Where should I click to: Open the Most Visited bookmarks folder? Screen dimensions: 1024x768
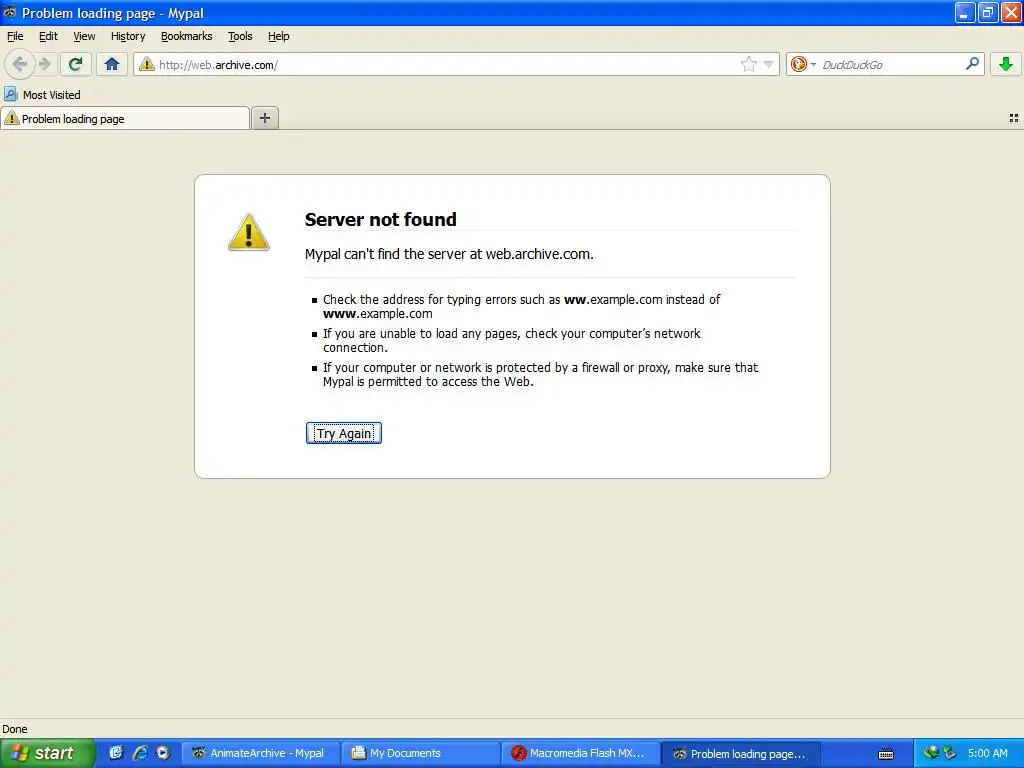point(42,95)
